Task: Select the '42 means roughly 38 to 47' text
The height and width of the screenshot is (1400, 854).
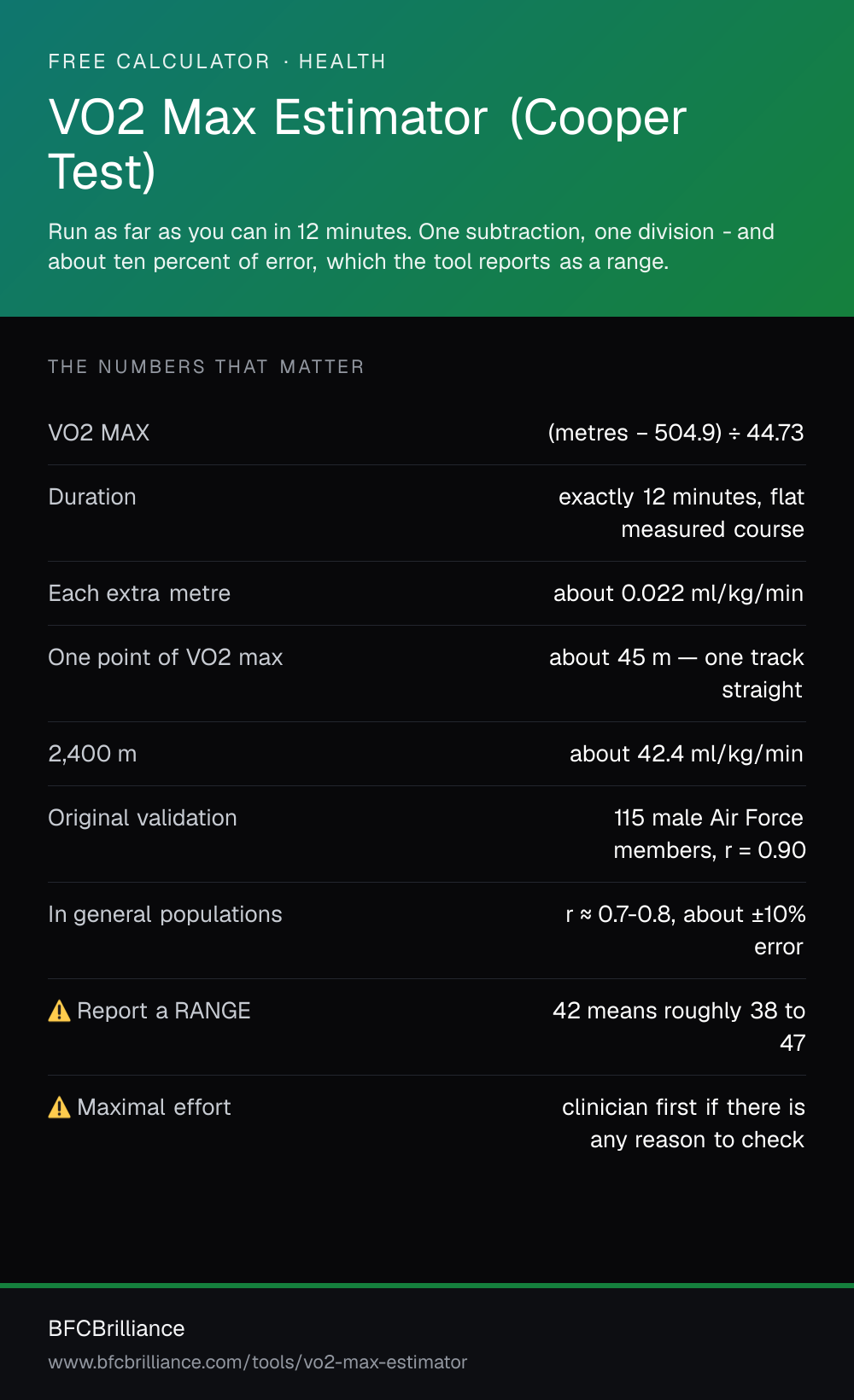Action: click(x=679, y=1027)
